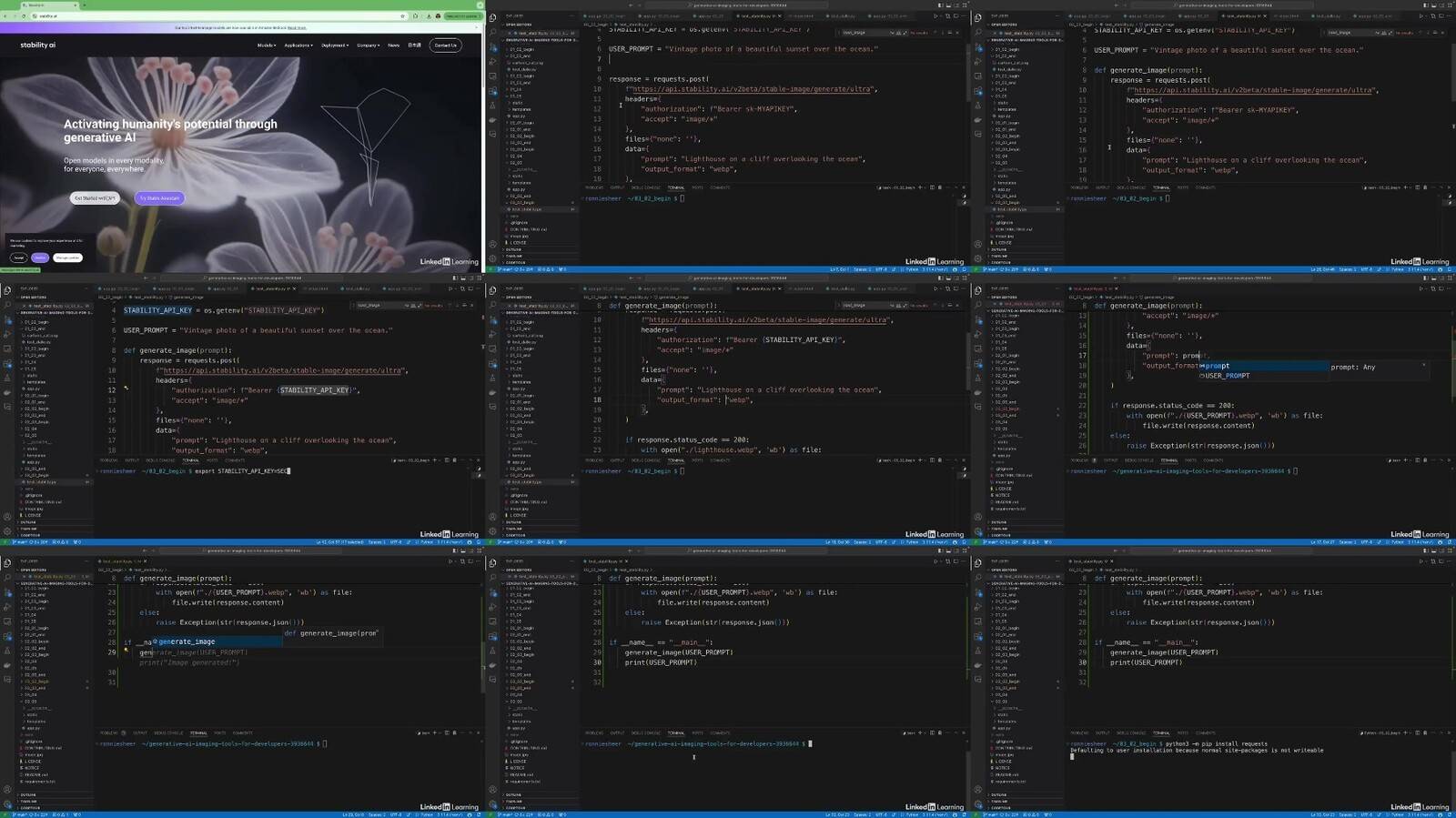Add new terminal plus in prompt autocomplete frame
Viewport: 1456px width, 818px height.
click(1405, 459)
